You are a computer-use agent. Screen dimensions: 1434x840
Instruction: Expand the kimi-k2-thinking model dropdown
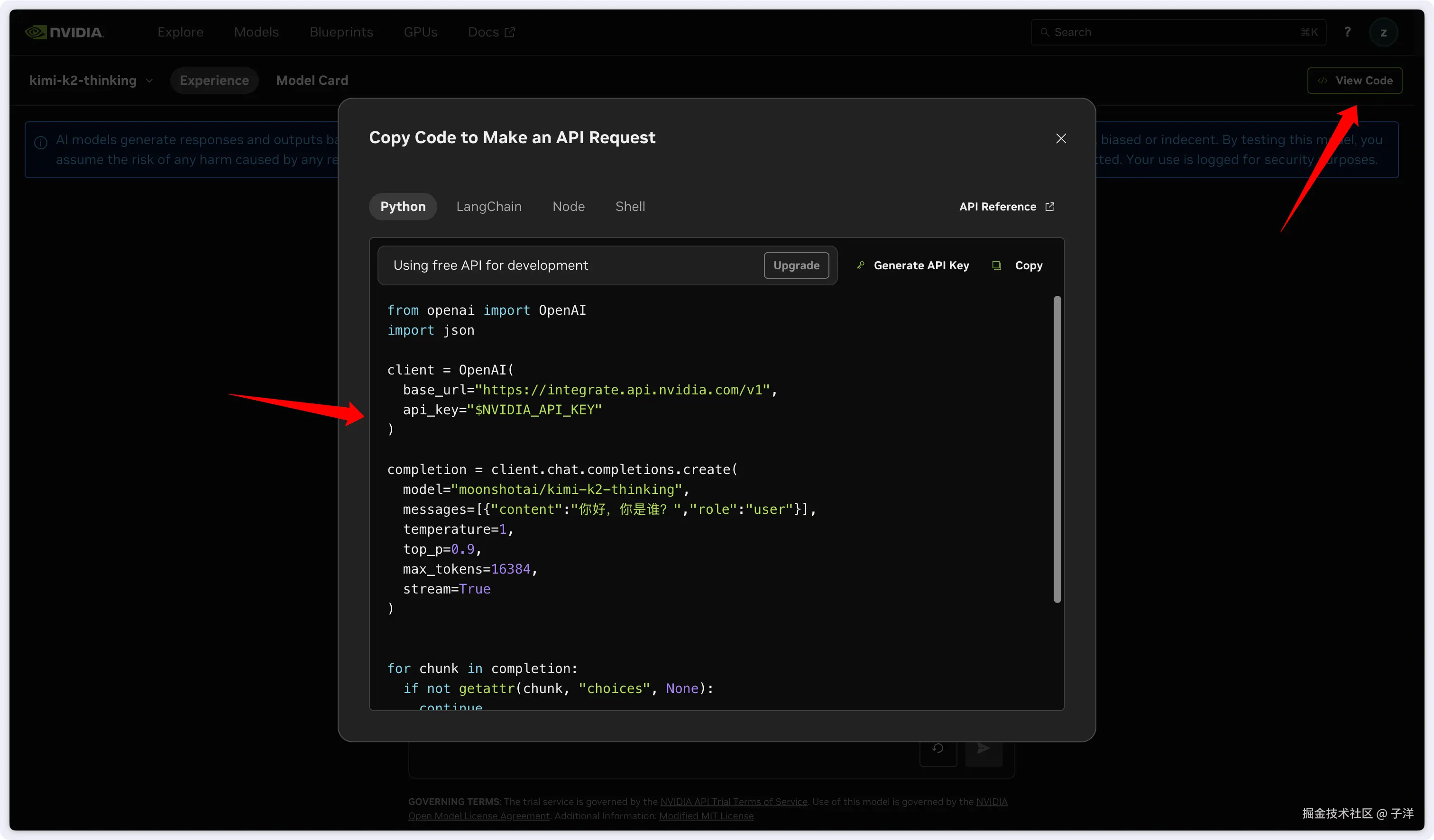tap(91, 80)
